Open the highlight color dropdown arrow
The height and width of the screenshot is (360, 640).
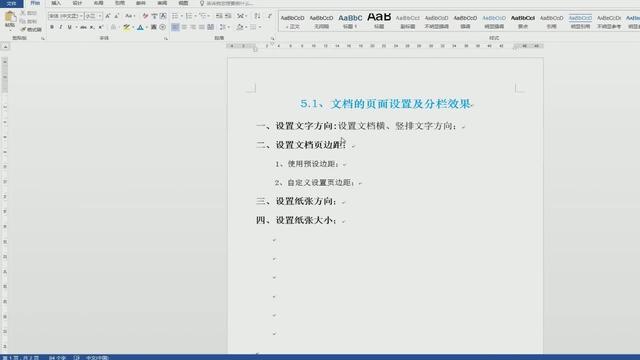click(x=133, y=27)
